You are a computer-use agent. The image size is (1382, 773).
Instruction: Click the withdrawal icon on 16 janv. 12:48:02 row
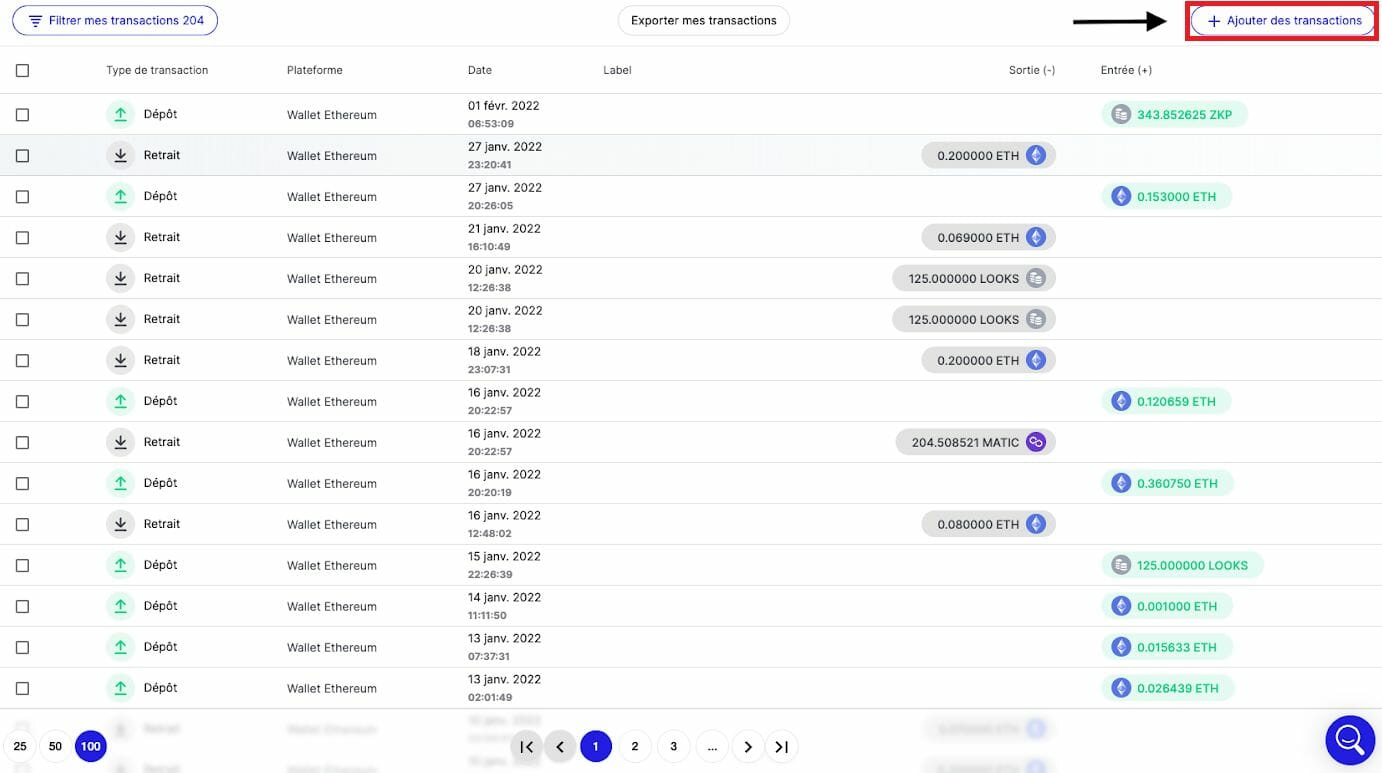pyautogui.click(x=120, y=524)
